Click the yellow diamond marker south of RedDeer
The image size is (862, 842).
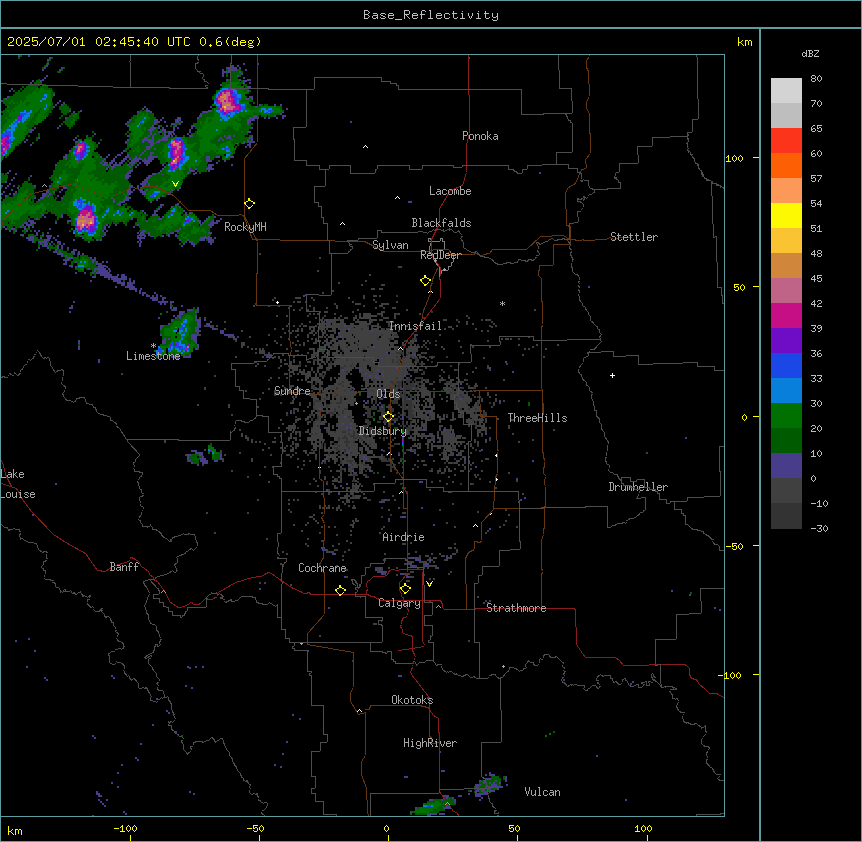click(x=426, y=281)
